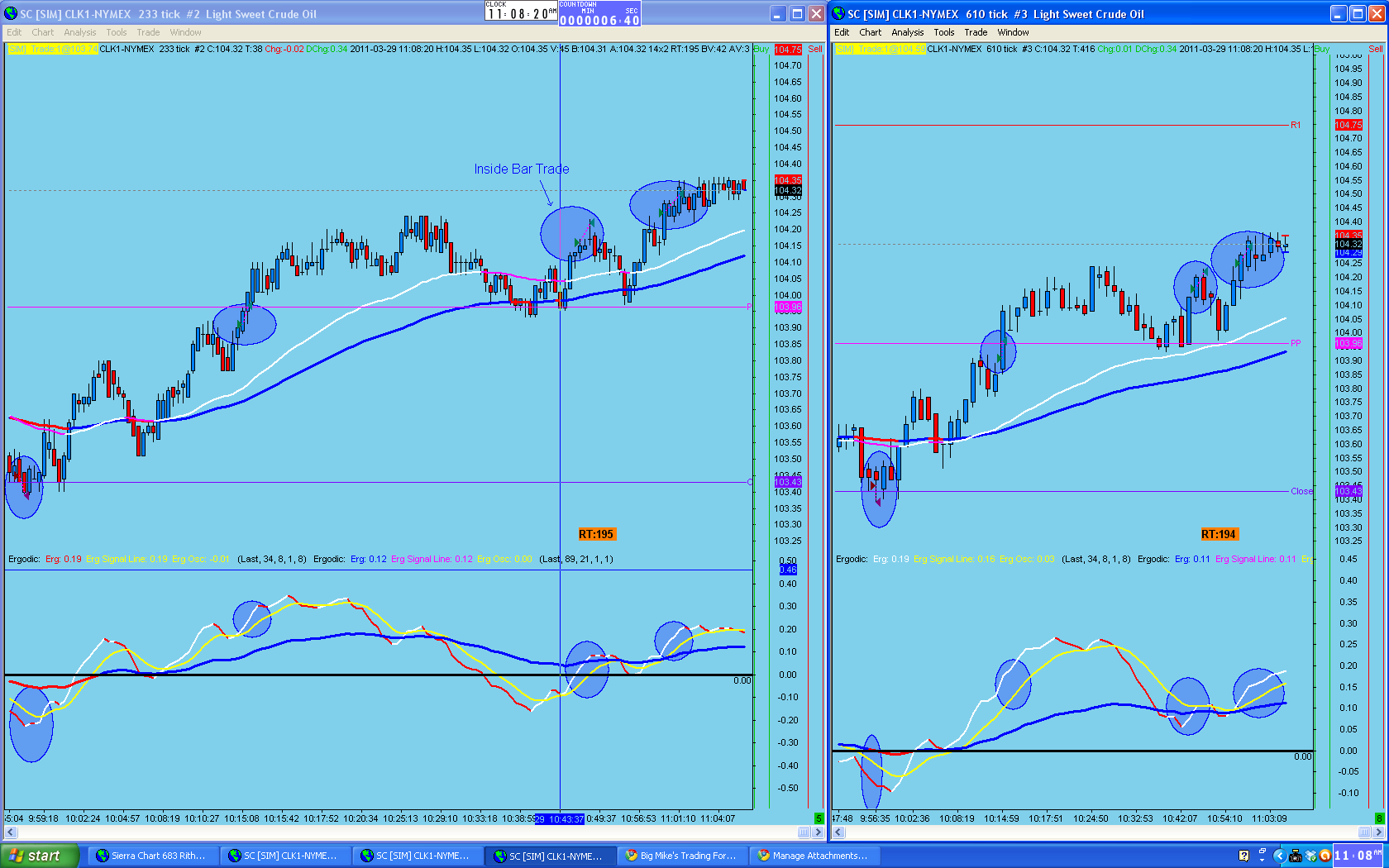Open Tools menu in 233 tick window

117,32
